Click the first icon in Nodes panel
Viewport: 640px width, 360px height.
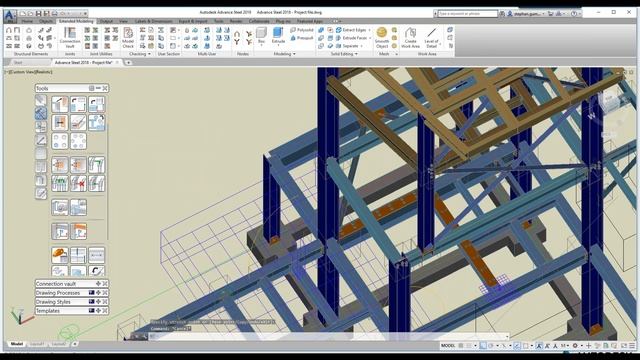237,33
